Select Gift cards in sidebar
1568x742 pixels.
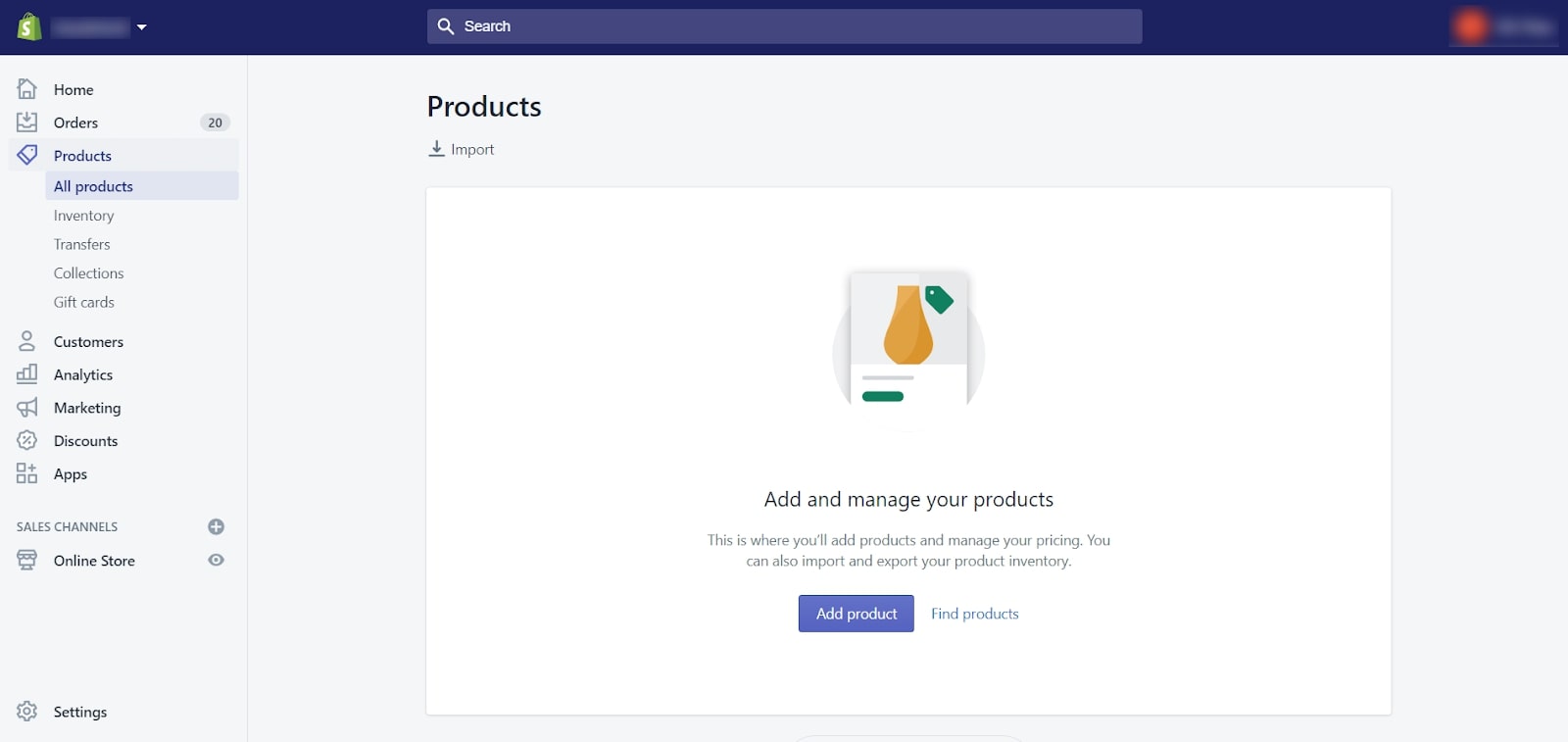coord(83,303)
